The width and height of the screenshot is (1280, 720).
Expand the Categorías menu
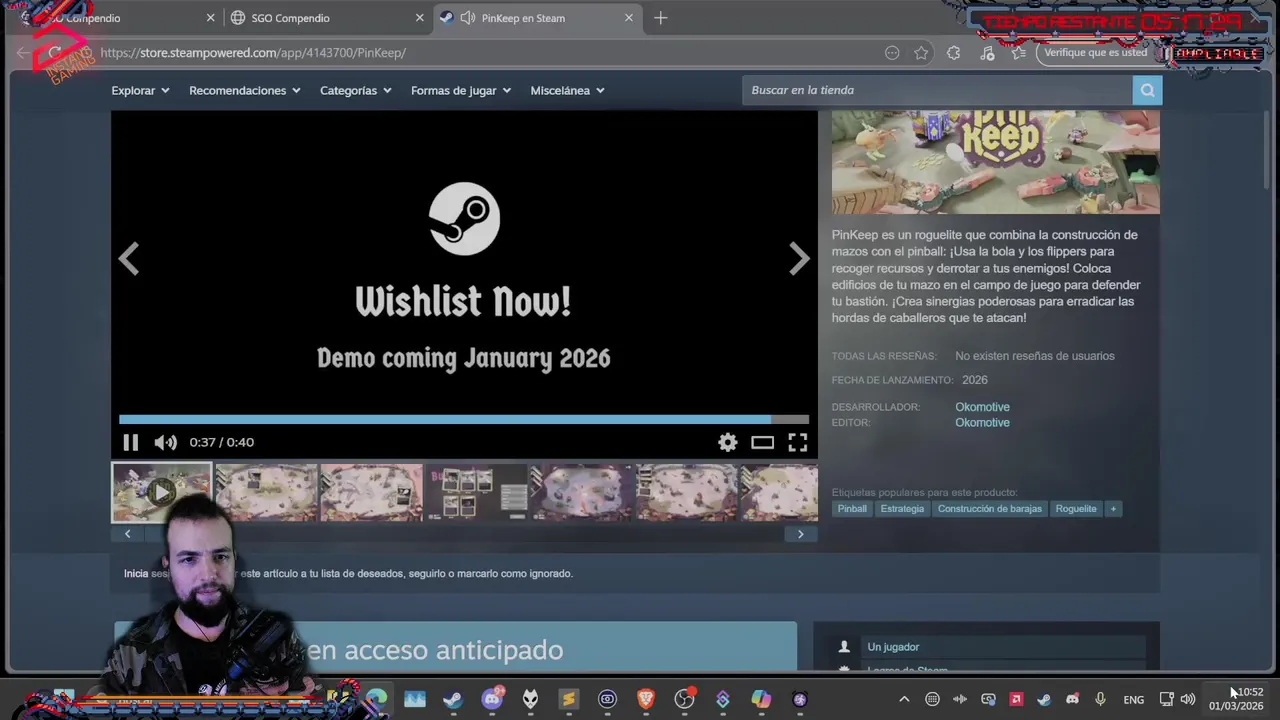[x=355, y=90]
